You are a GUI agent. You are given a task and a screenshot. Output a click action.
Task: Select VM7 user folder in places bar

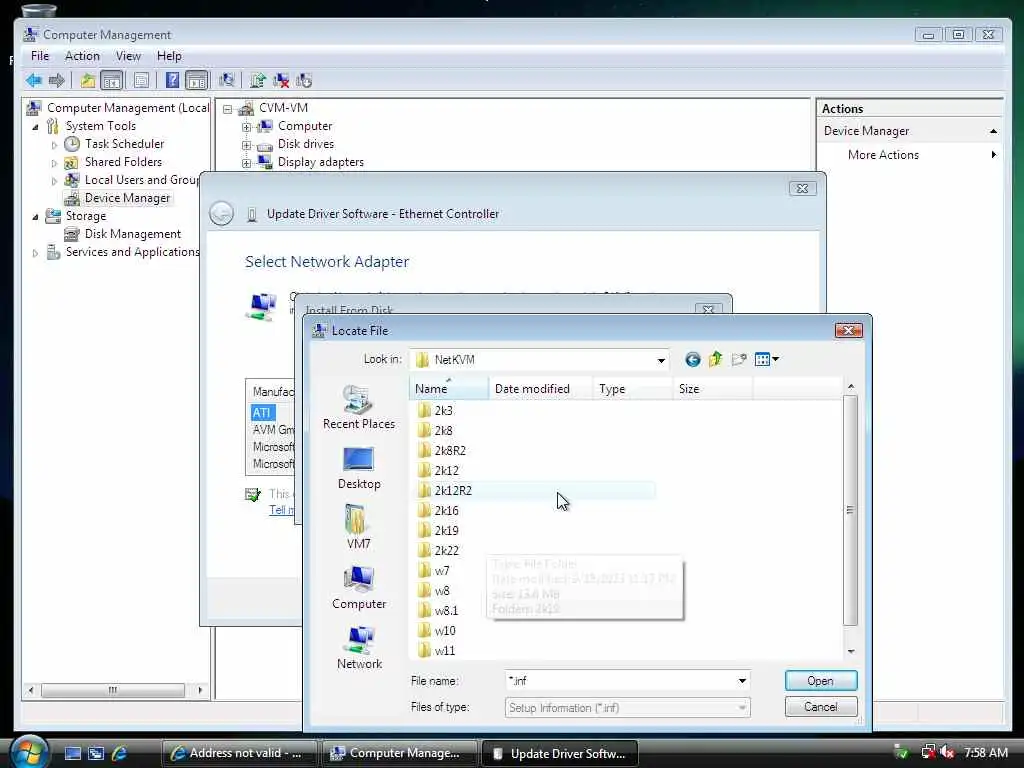click(x=359, y=528)
